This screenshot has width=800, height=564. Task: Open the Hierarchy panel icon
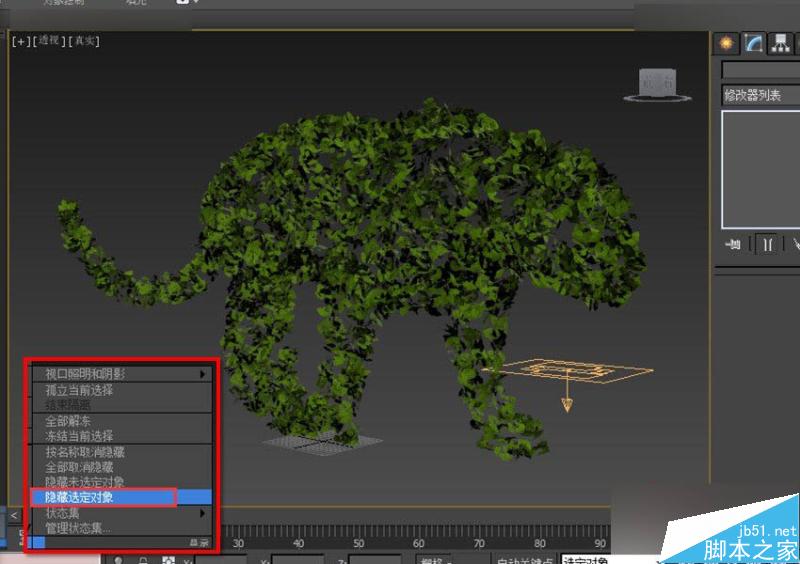click(x=780, y=43)
